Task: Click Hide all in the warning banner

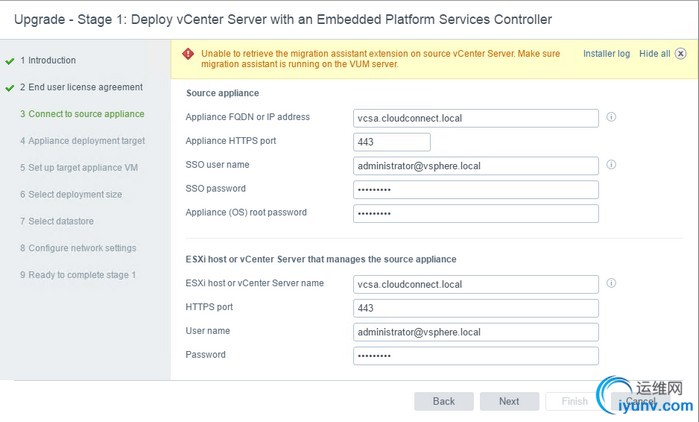Action: click(x=654, y=54)
